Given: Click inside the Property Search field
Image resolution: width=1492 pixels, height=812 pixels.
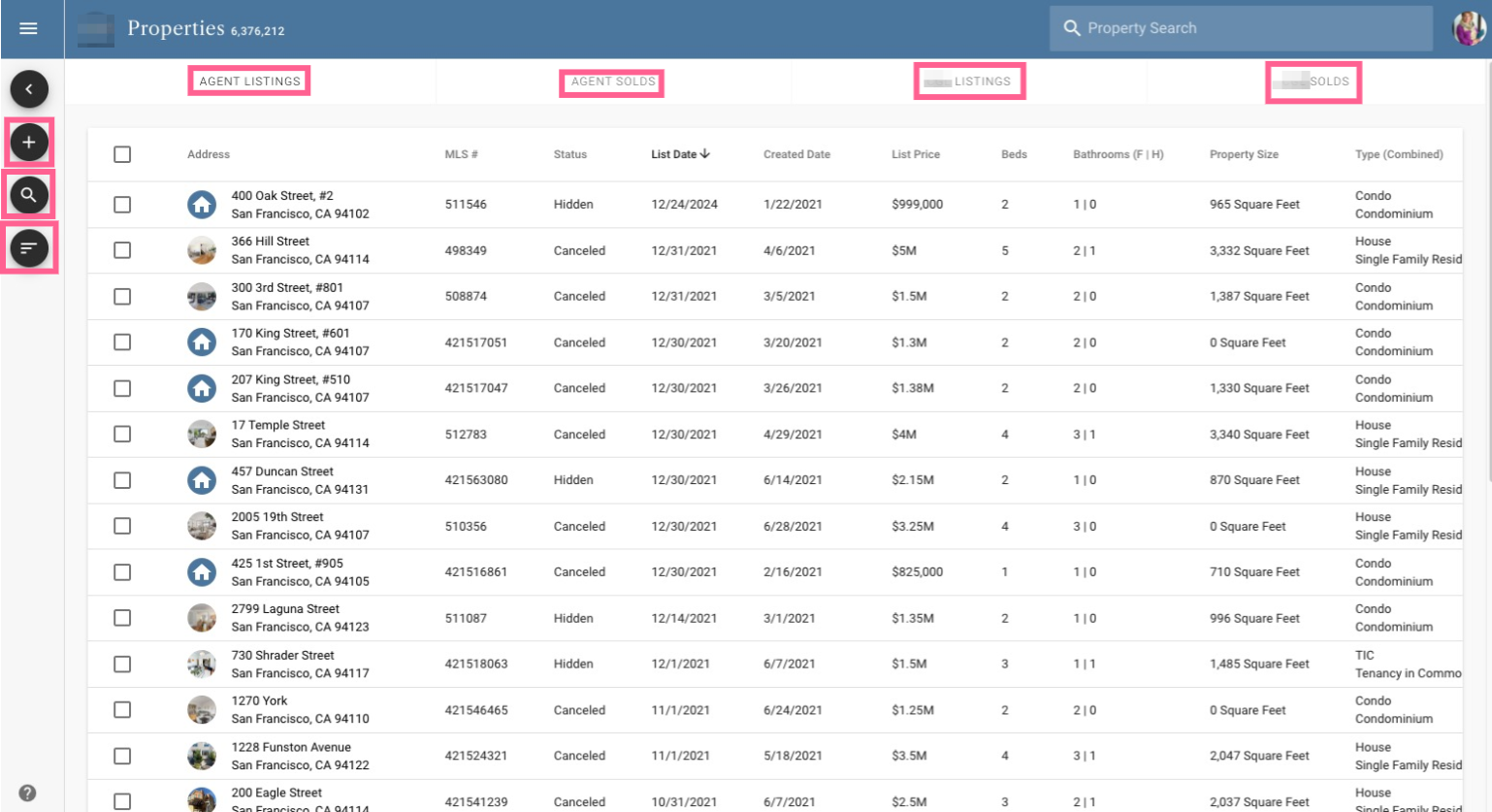Looking at the screenshot, I should [1242, 27].
